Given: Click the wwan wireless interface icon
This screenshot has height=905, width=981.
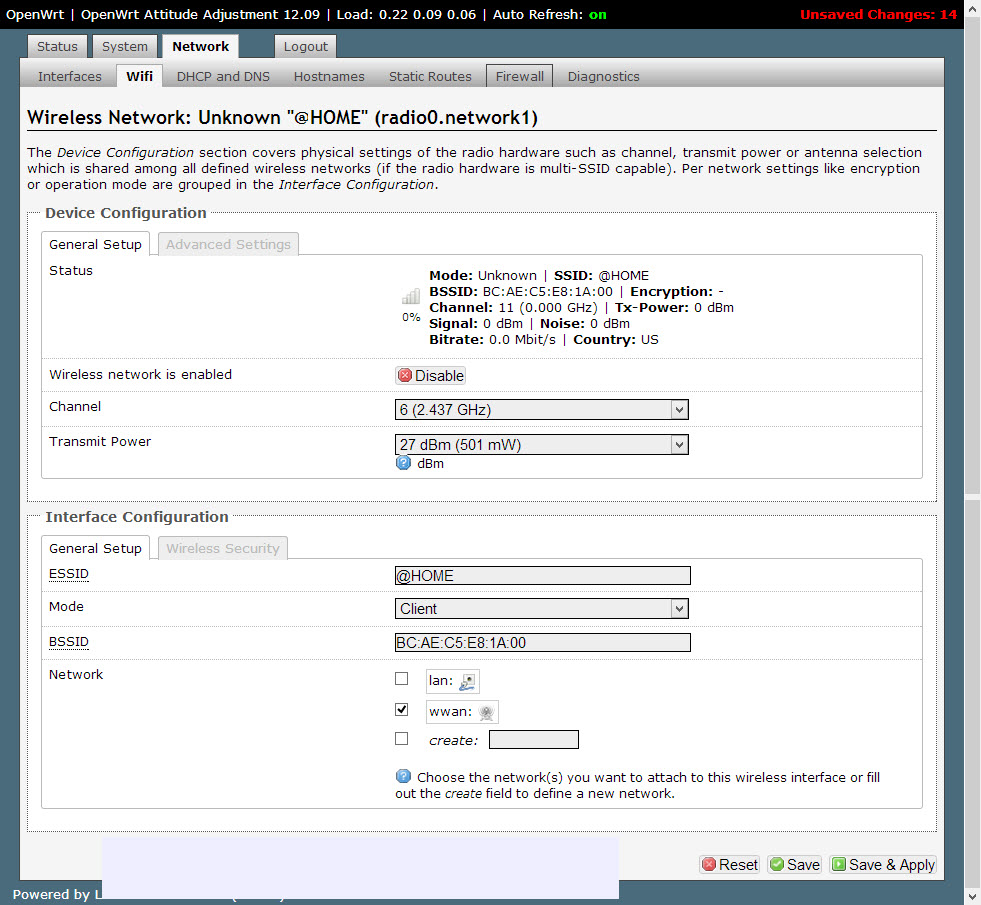Looking at the screenshot, I should [x=487, y=712].
